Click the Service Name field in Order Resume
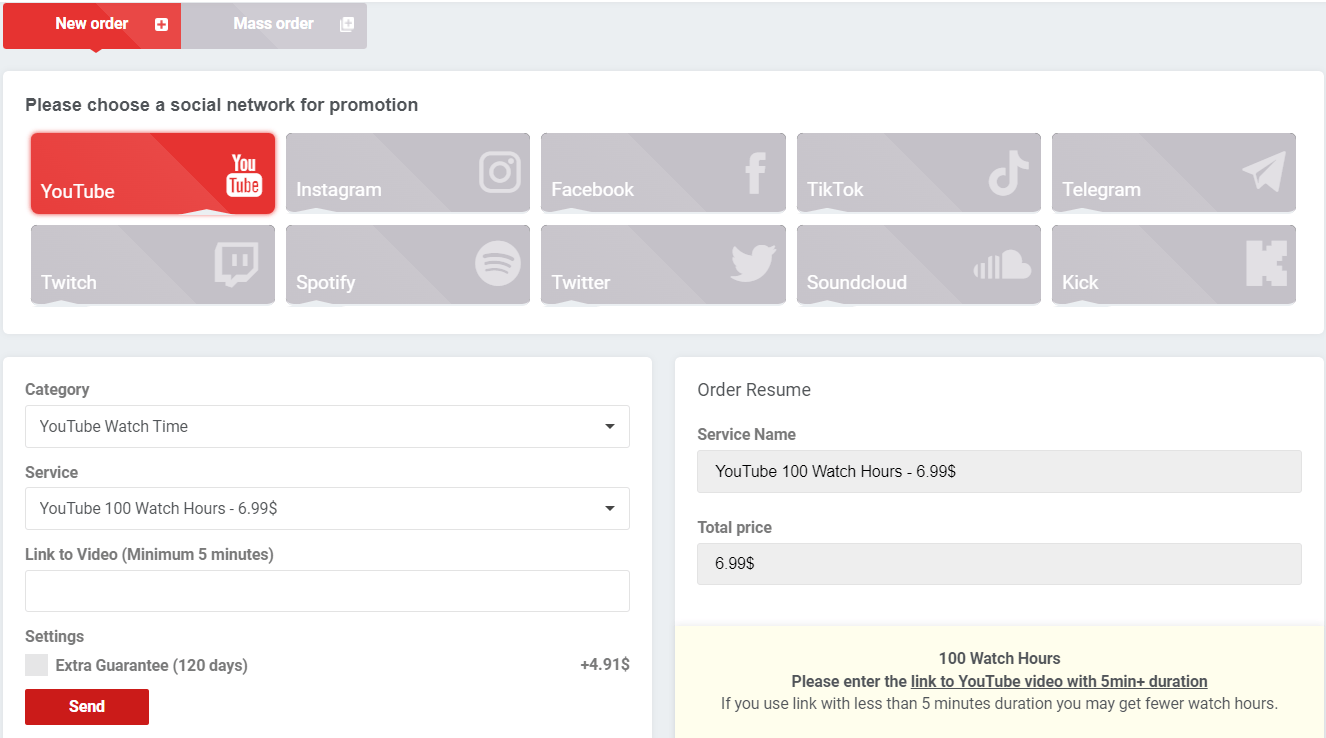 999,471
